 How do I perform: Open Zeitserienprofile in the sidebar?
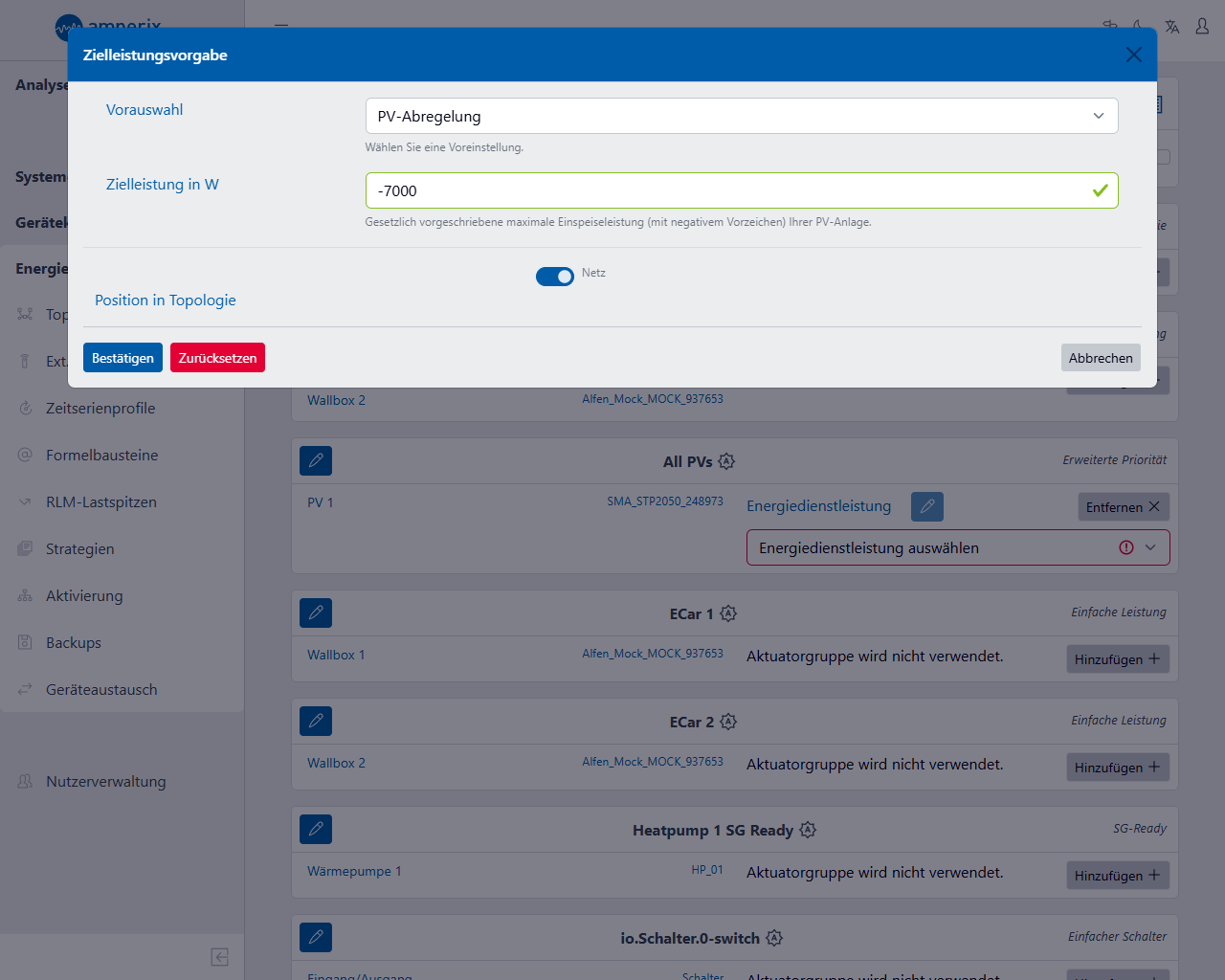coord(100,409)
